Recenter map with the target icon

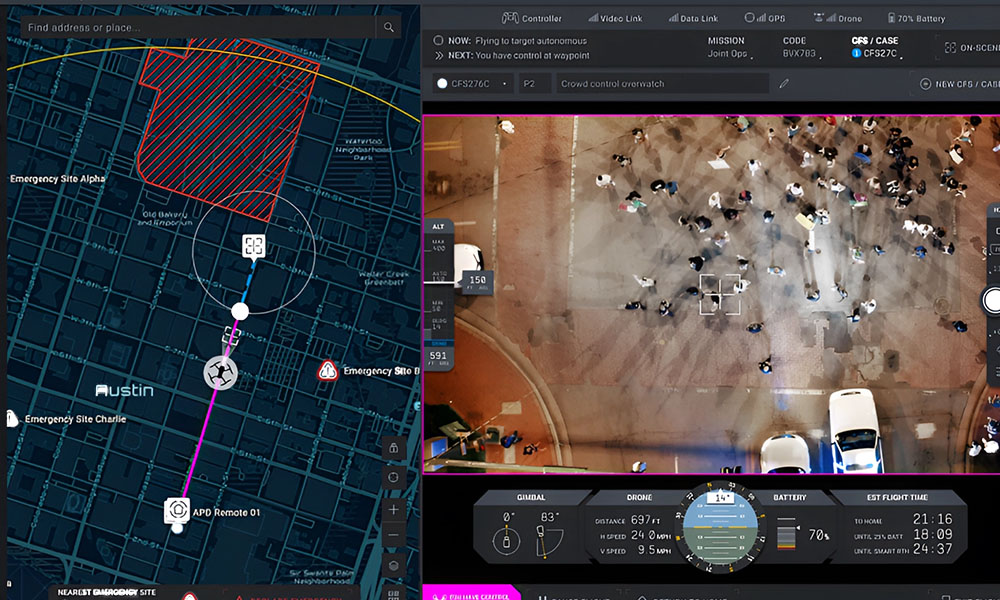click(x=394, y=478)
